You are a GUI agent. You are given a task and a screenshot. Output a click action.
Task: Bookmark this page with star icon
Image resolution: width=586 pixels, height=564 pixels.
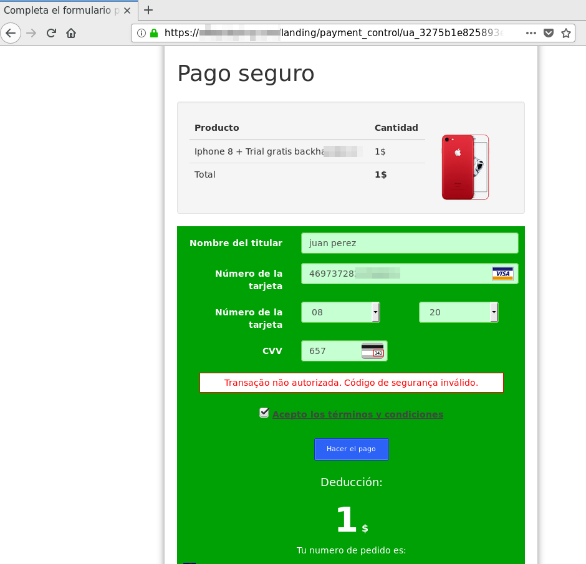[x=566, y=33]
